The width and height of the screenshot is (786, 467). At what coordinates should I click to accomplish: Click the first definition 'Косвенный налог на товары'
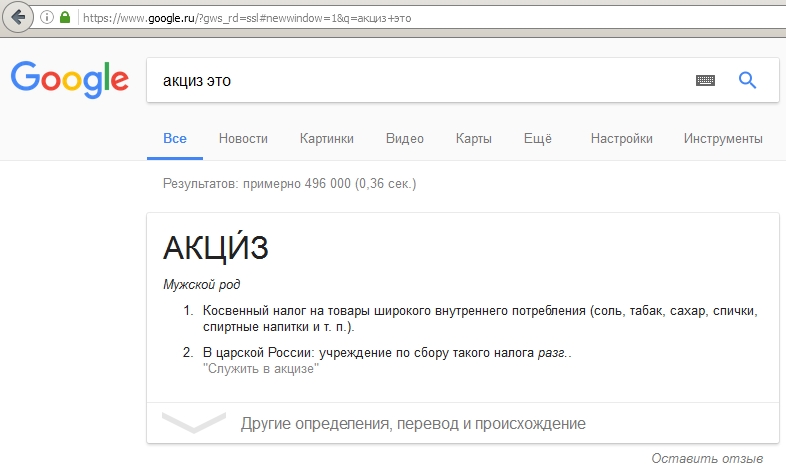(480, 319)
